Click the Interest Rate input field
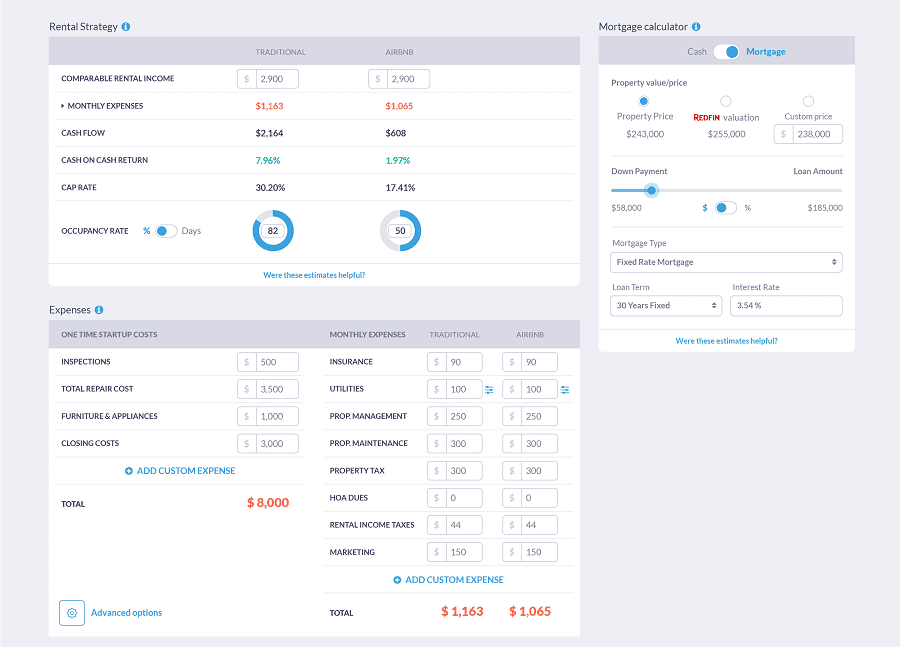 coord(786,305)
